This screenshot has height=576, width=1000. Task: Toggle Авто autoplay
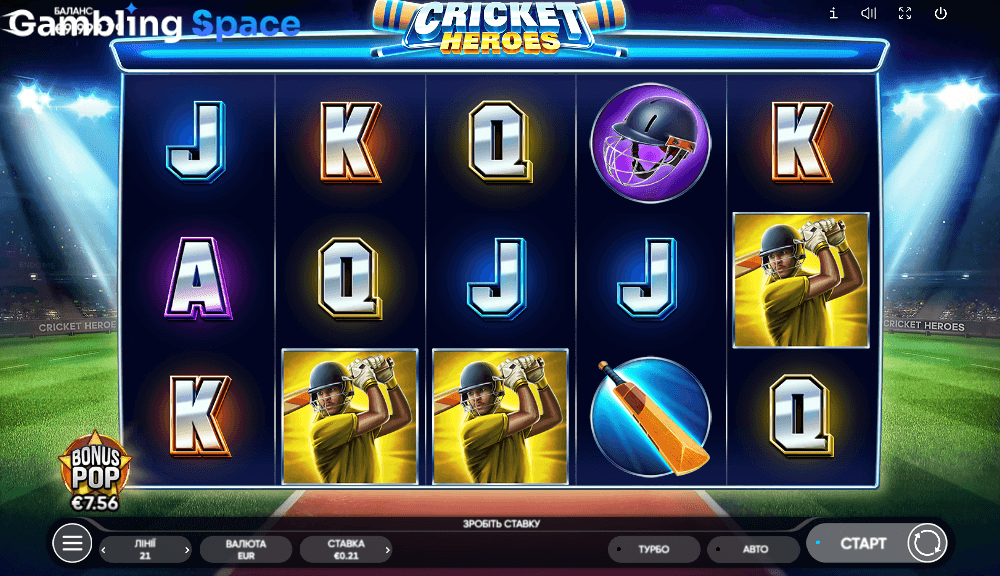click(x=754, y=549)
